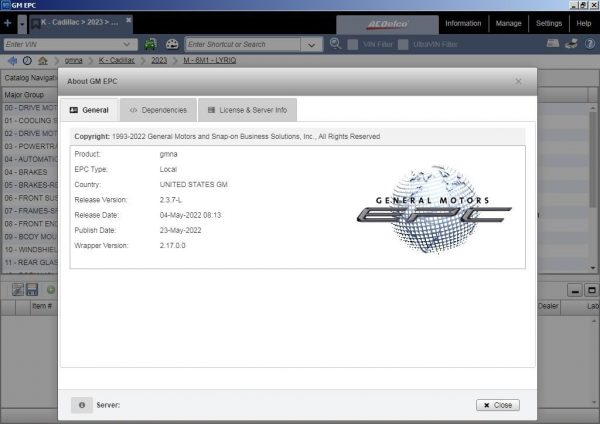Click the lower panel maximize icon
Image resolution: width=600 pixels, height=424 pixels.
[592, 290]
